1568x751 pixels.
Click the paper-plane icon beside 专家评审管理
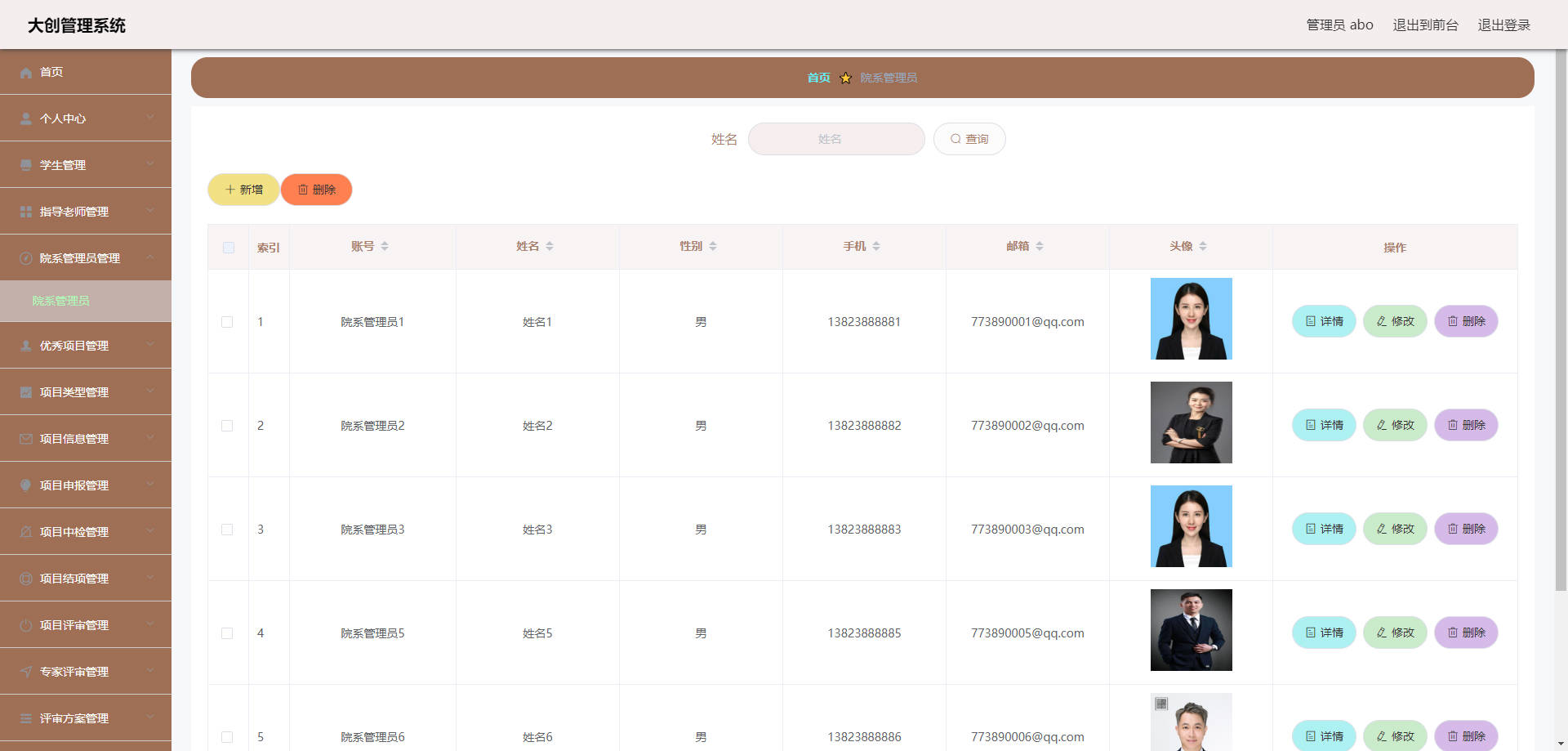(x=26, y=673)
